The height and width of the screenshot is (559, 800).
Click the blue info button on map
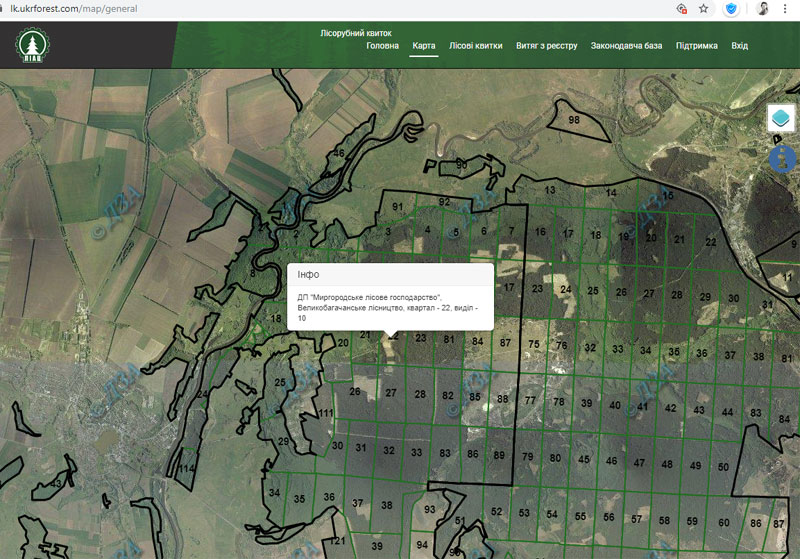click(x=782, y=158)
